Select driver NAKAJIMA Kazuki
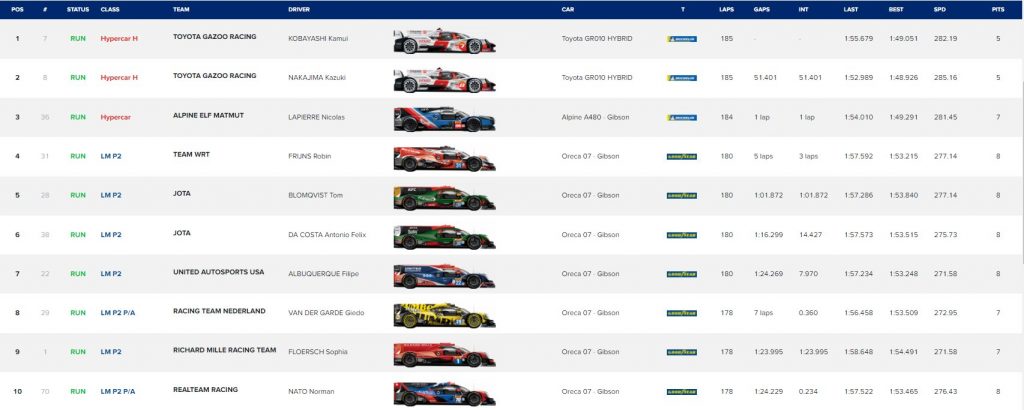1024x410 pixels. (x=317, y=78)
